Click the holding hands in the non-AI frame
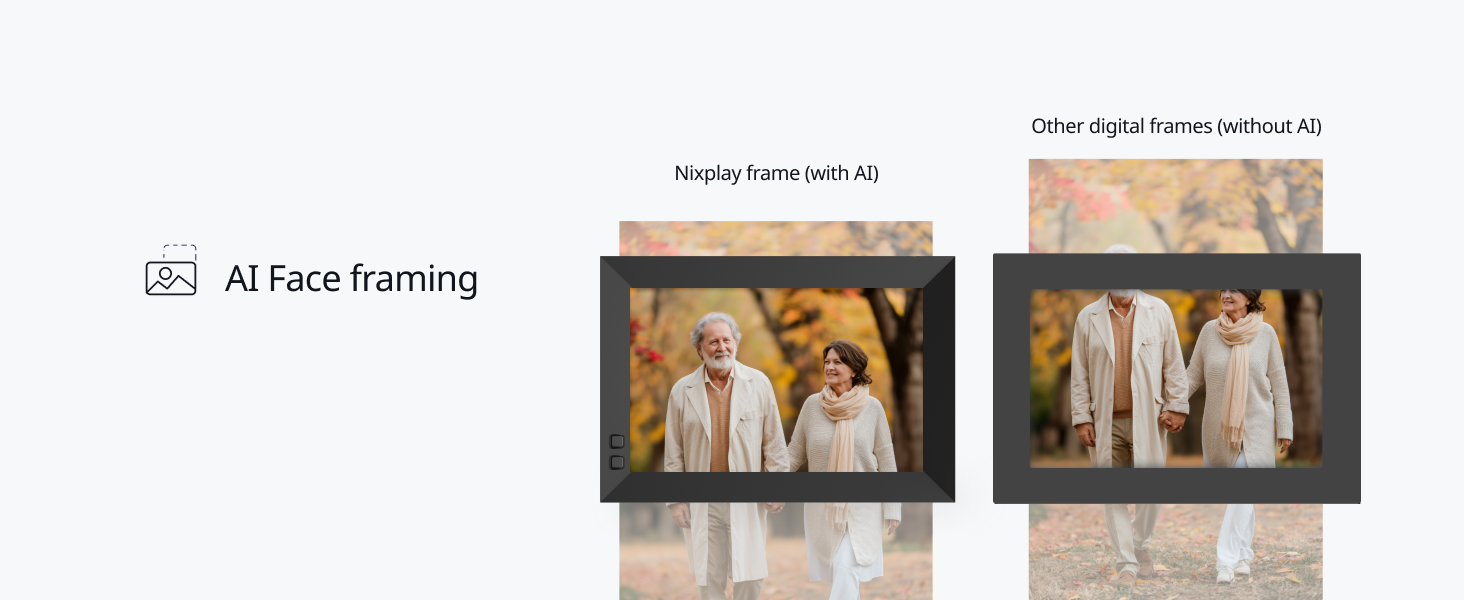Image resolution: width=1464 pixels, height=600 pixels. pyautogui.click(x=1171, y=421)
